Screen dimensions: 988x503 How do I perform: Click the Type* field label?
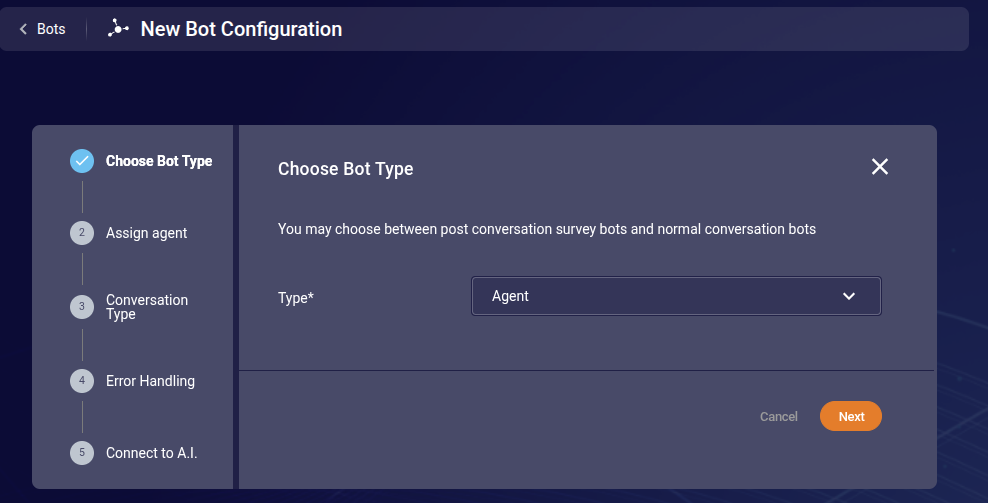click(296, 298)
